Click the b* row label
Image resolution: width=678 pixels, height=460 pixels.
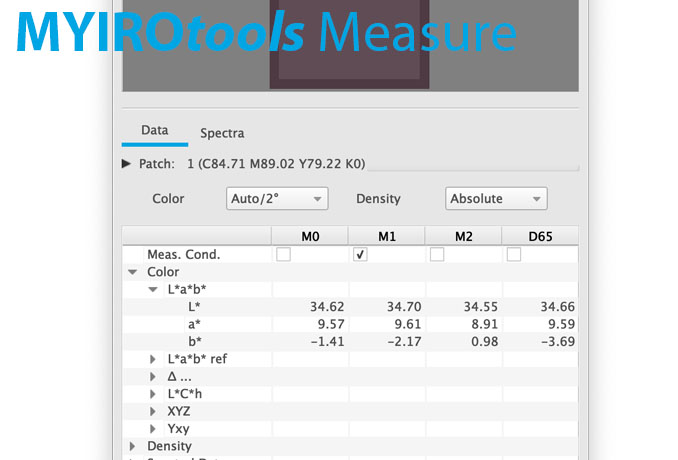(195, 342)
